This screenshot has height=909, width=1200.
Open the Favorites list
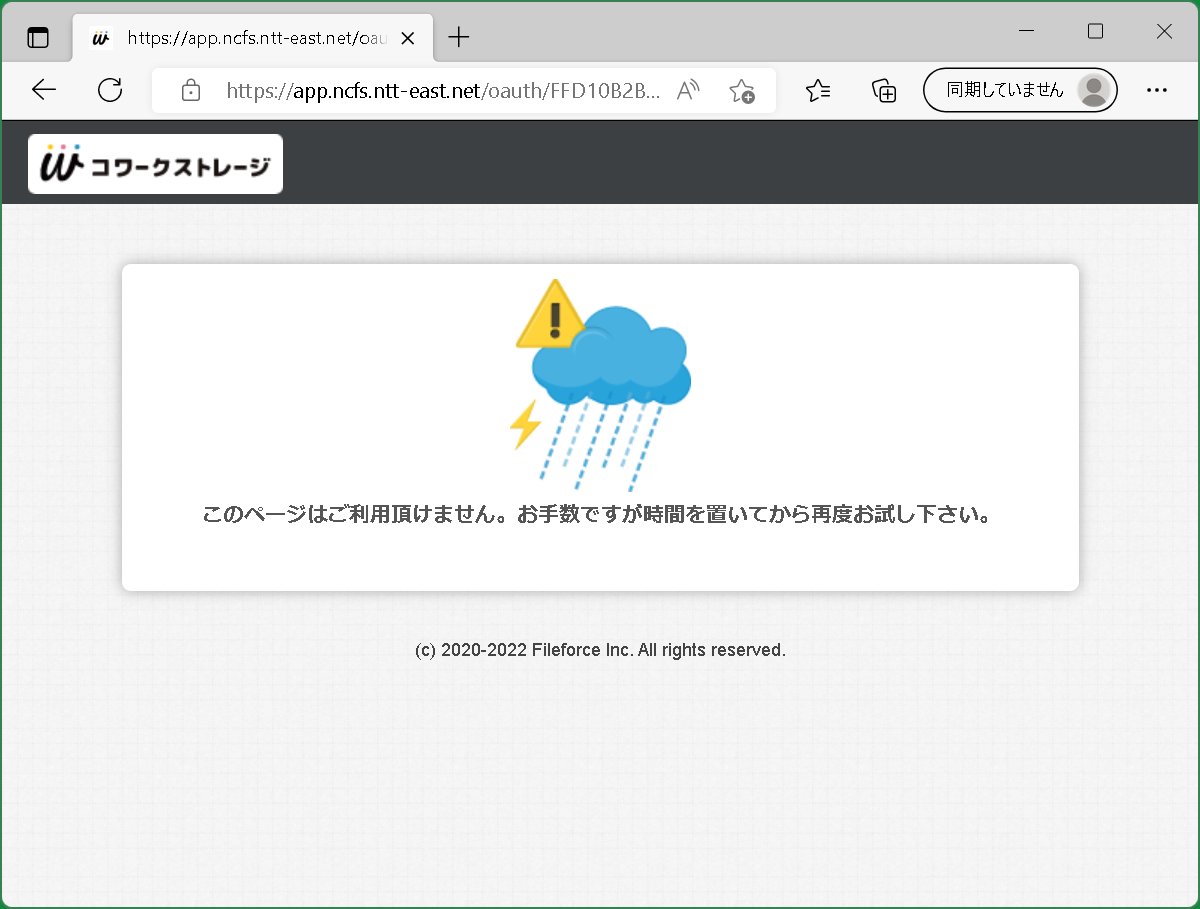click(818, 90)
